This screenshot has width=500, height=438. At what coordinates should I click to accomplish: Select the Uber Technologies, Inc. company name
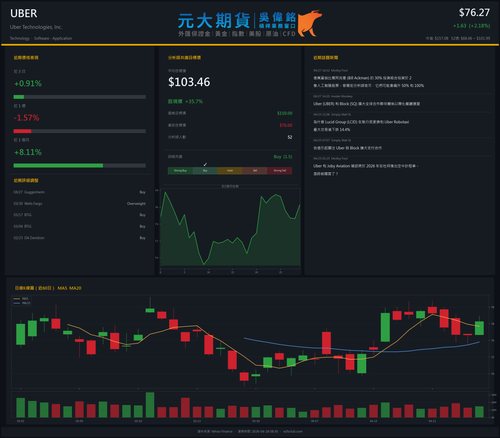coord(36,27)
